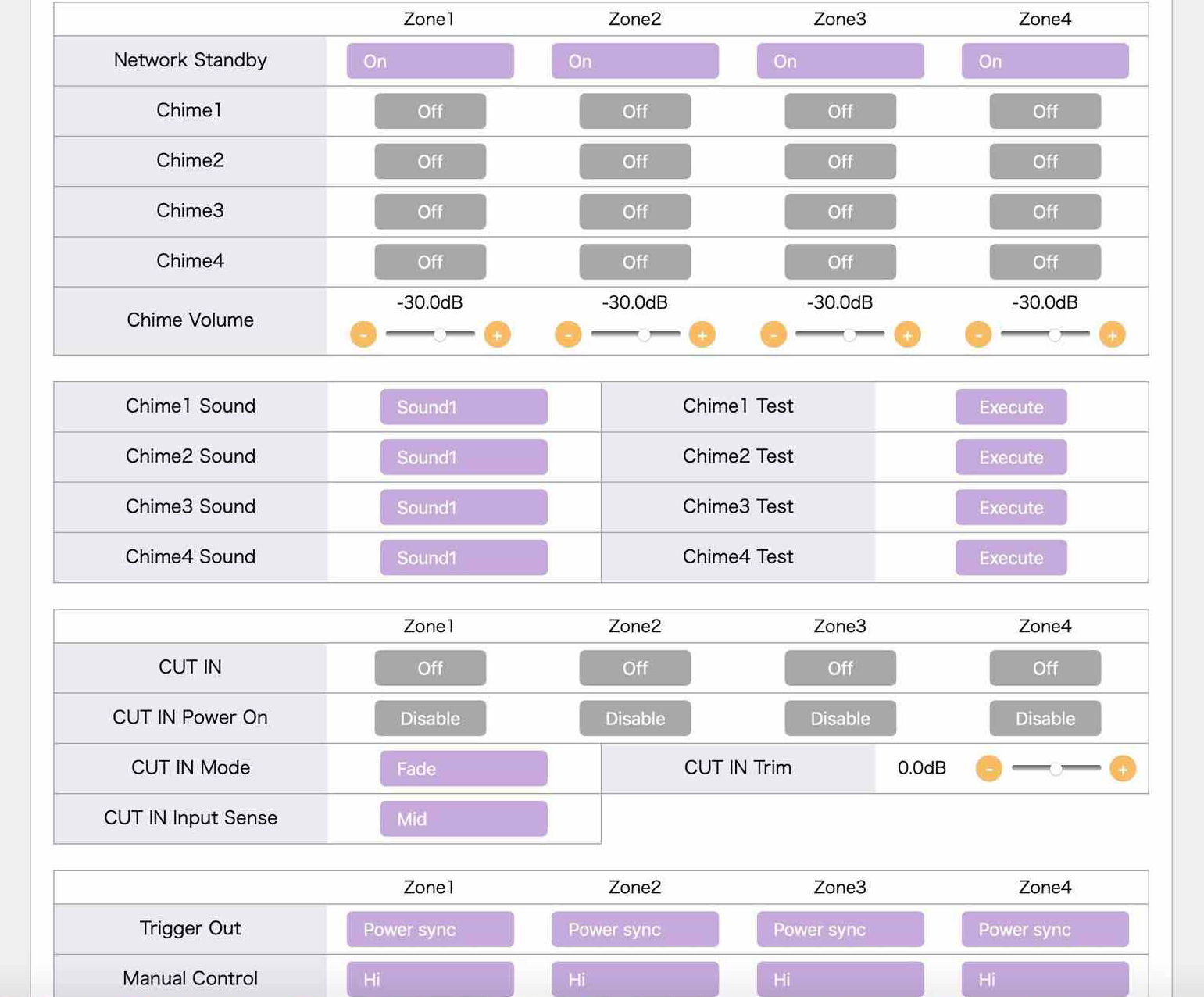Toggle Chime3 for Zone4
The image size is (1204, 997).
pyautogui.click(x=1045, y=211)
